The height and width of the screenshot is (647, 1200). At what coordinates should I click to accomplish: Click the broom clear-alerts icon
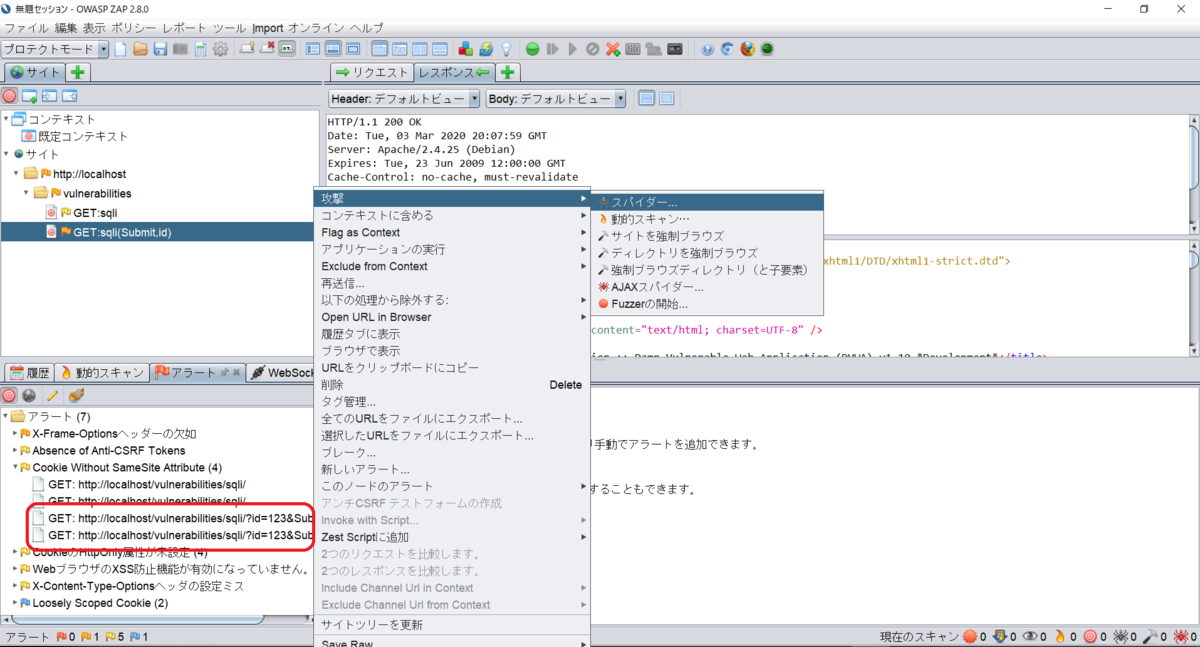(76, 396)
